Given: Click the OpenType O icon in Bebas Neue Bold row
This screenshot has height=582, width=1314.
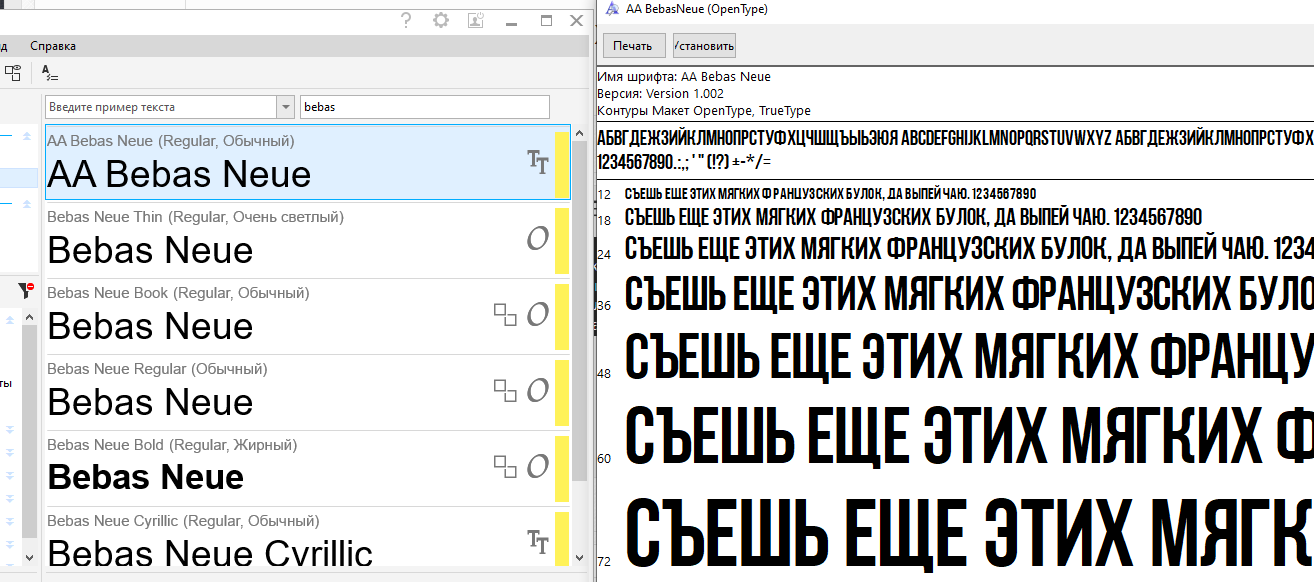Looking at the screenshot, I should point(538,466).
